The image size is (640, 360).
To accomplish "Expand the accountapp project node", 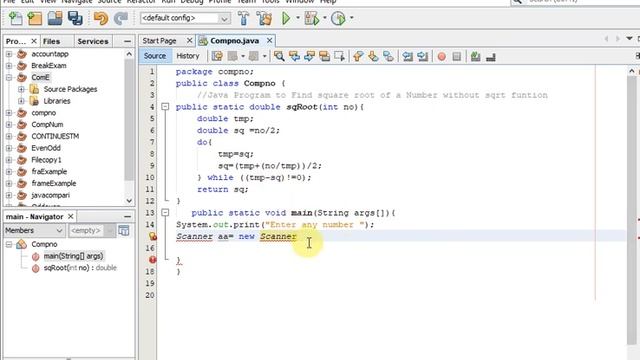I will point(9,54).
